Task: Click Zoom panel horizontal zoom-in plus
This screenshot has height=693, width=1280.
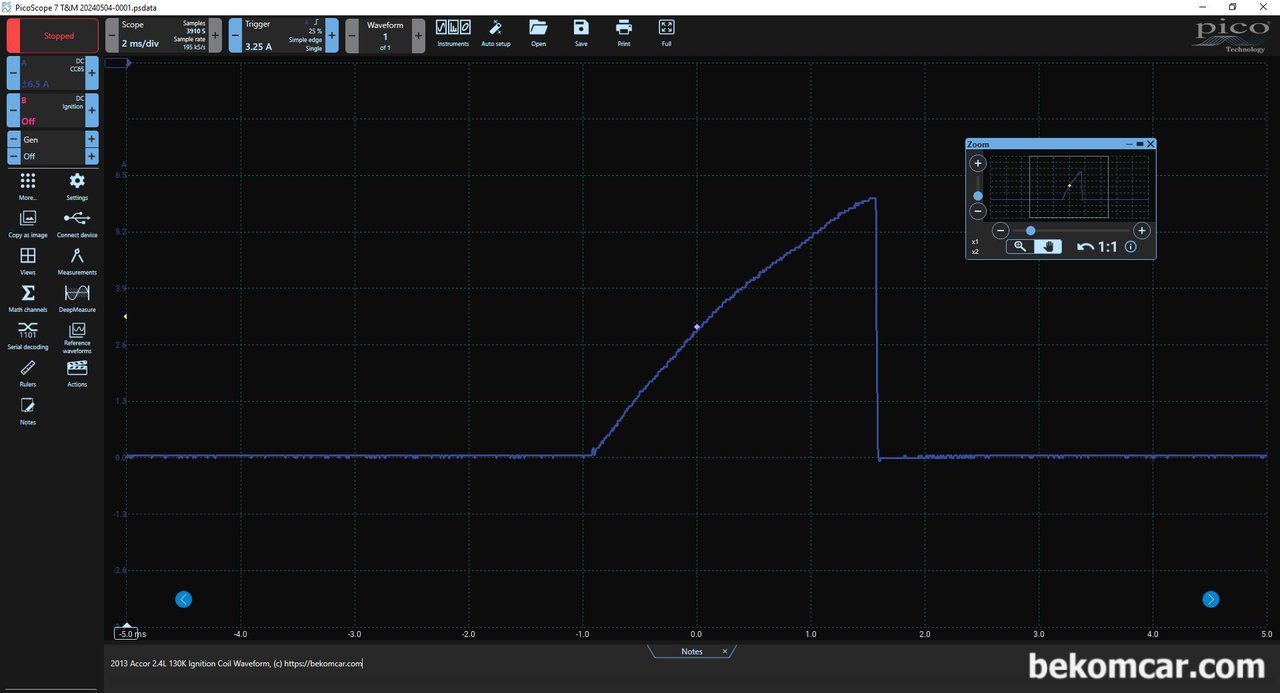Action: pyautogui.click(x=1142, y=230)
